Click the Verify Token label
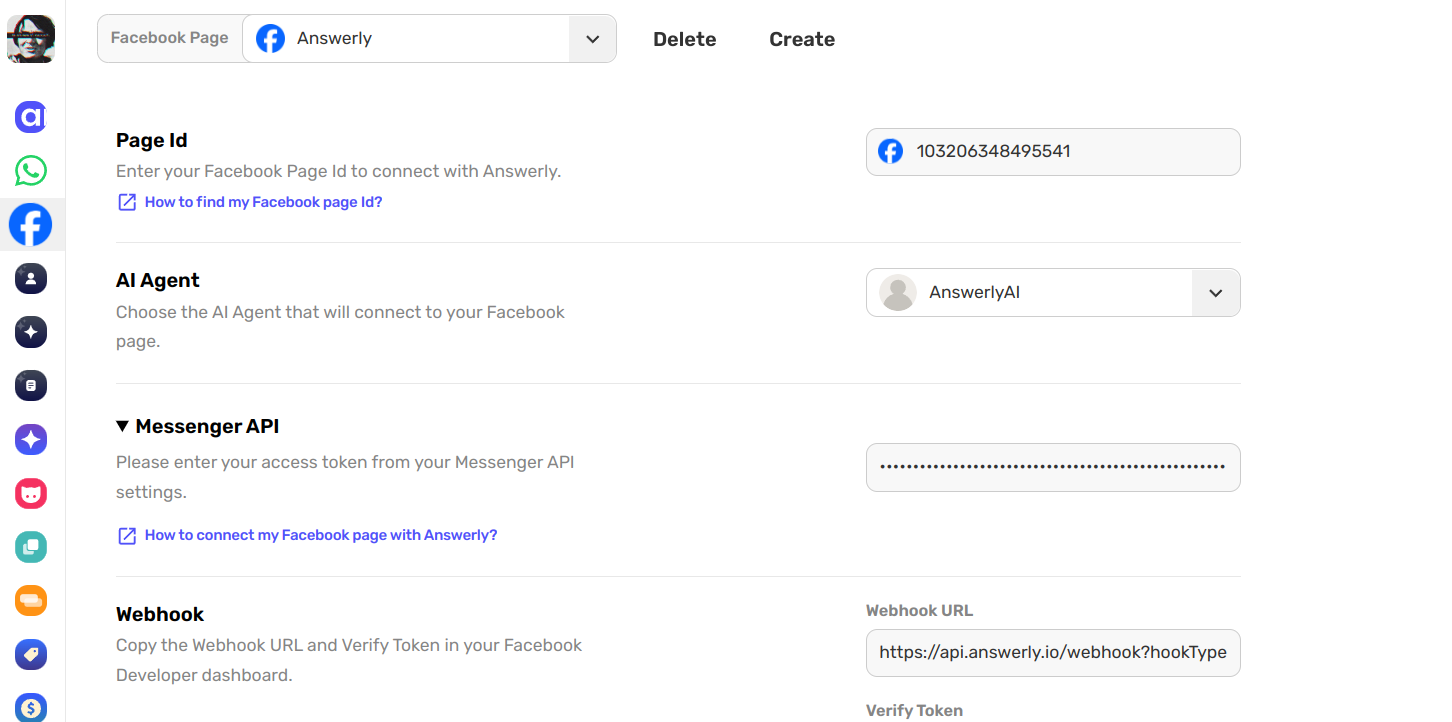Screen dimensions: 1452x722 [x=914, y=710]
